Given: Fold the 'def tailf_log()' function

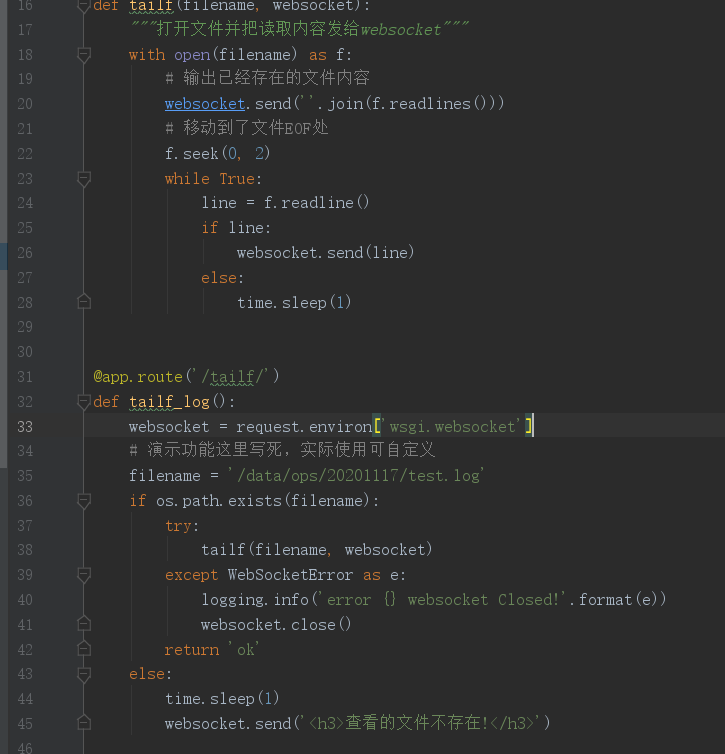Looking at the screenshot, I should pos(84,402).
